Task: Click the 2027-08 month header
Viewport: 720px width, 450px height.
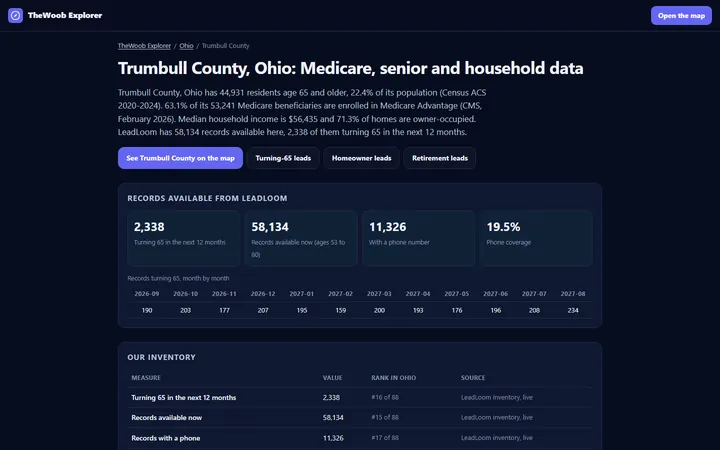Action: click(x=573, y=294)
